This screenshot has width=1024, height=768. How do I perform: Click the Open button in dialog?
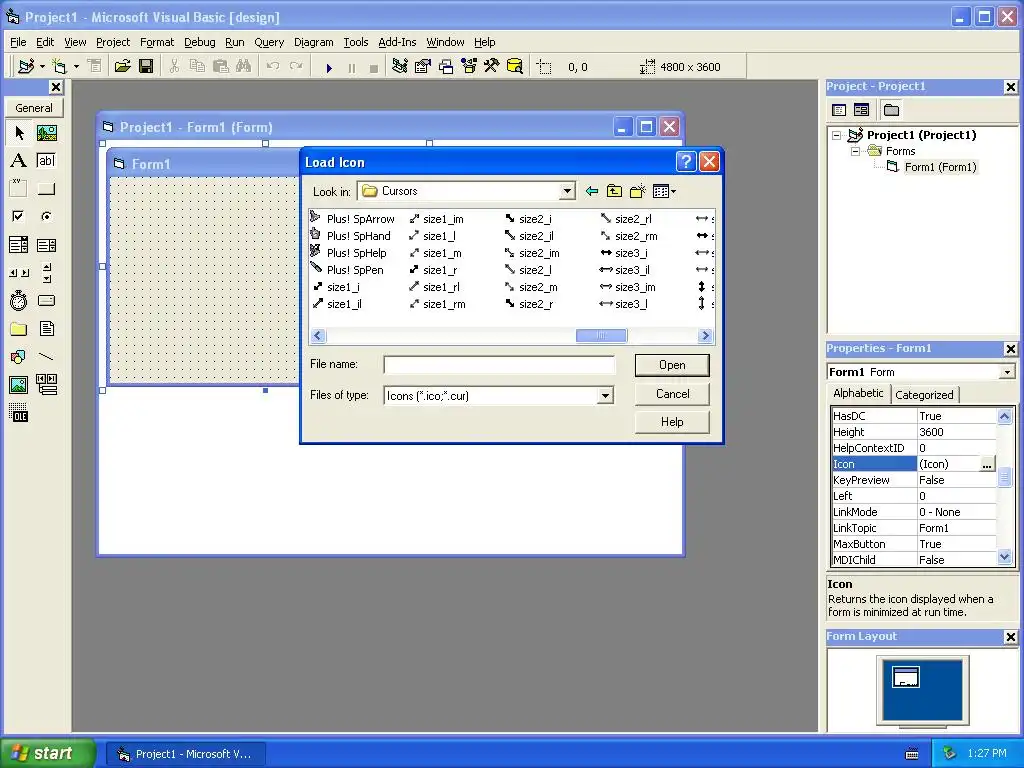672,365
